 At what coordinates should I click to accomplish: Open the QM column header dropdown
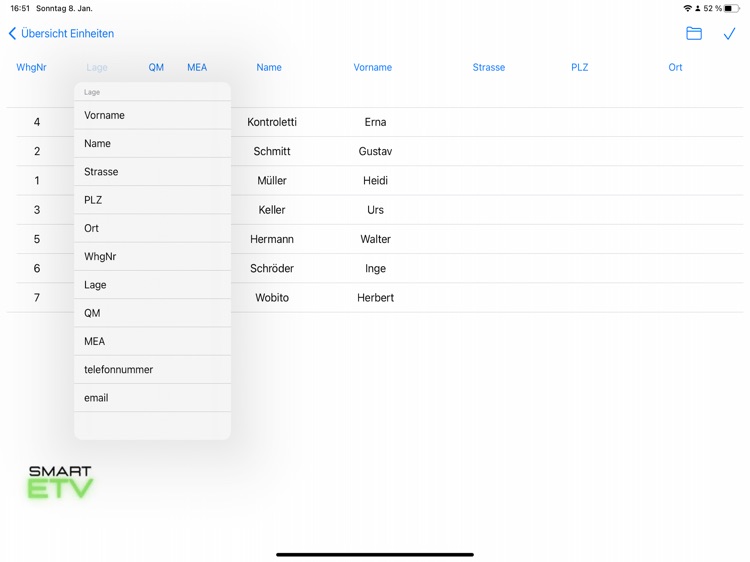(x=156, y=67)
